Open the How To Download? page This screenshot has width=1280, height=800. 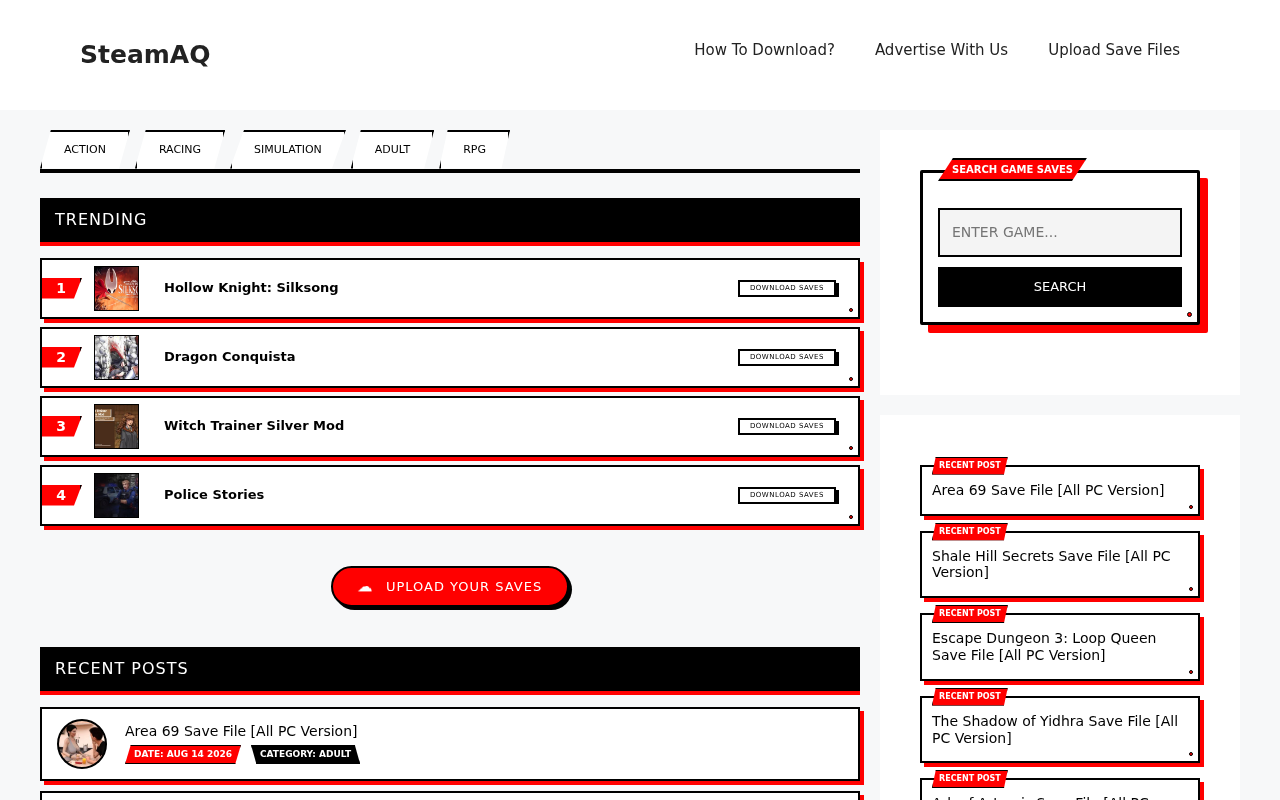[x=764, y=50]
